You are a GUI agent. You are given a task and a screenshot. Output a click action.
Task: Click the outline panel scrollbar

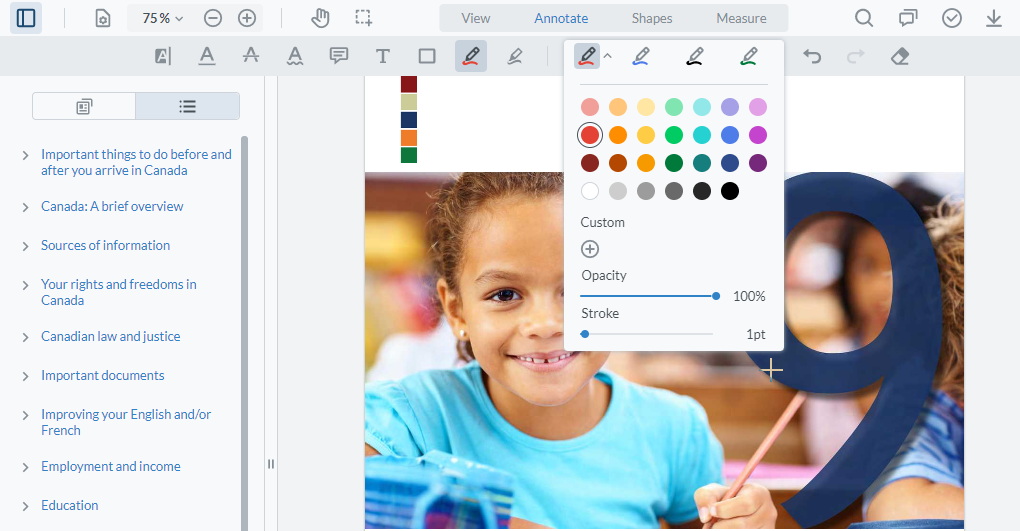(x=245, y=333)
